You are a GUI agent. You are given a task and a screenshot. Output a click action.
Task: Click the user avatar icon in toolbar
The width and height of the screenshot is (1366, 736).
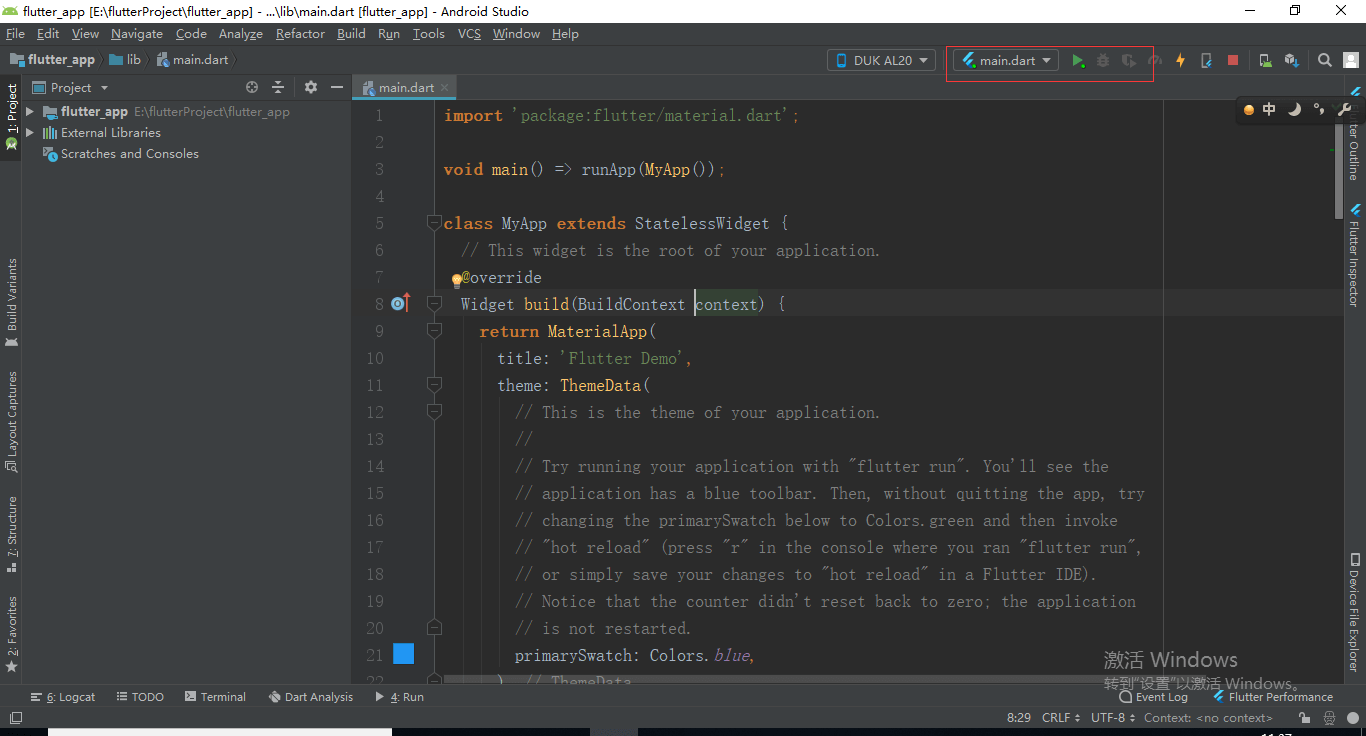tap(1349, 60)
